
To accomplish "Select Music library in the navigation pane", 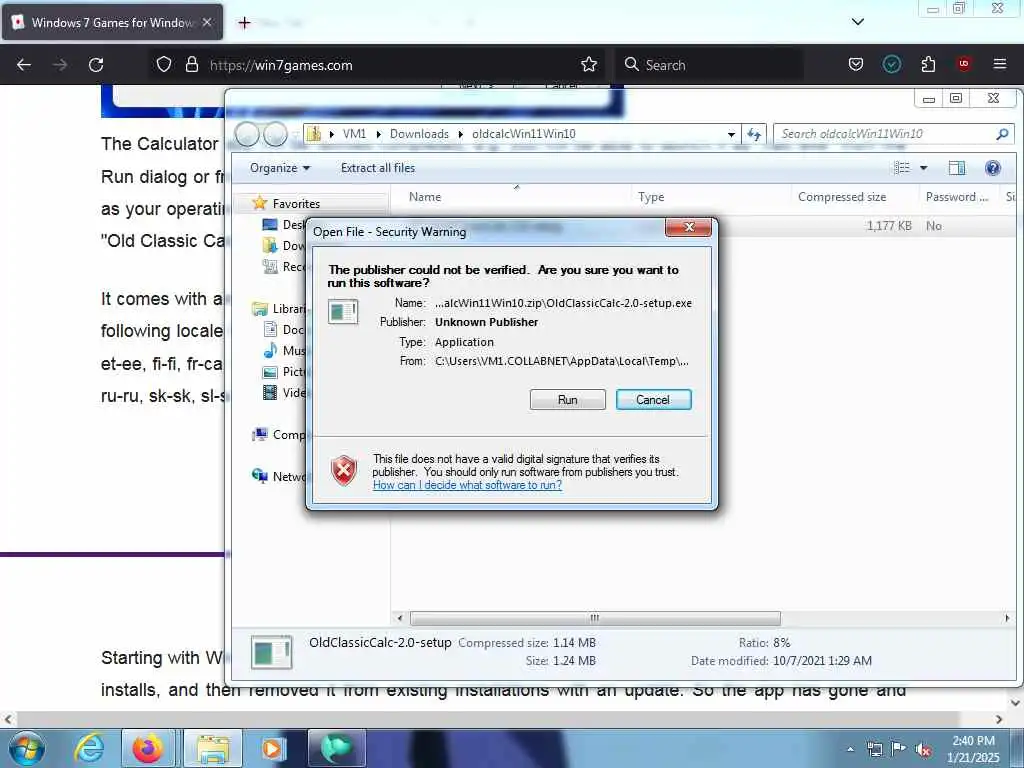I will [x=284, y=351].
